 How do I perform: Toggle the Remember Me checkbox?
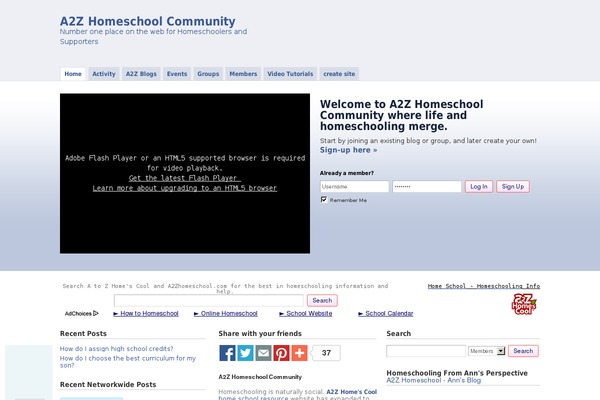pos(324,199)
